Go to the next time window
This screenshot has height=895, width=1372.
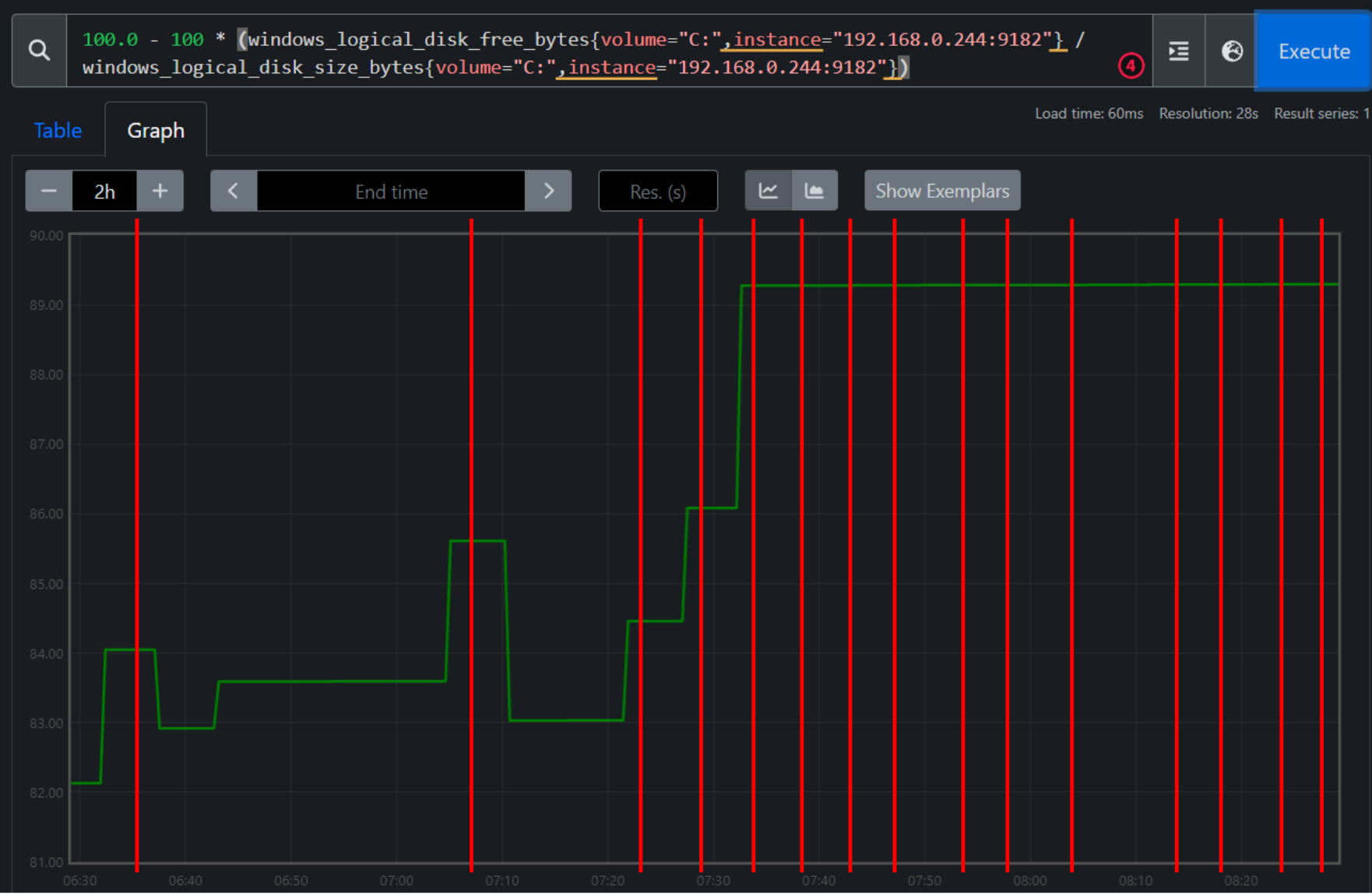(x=548, y=191)
